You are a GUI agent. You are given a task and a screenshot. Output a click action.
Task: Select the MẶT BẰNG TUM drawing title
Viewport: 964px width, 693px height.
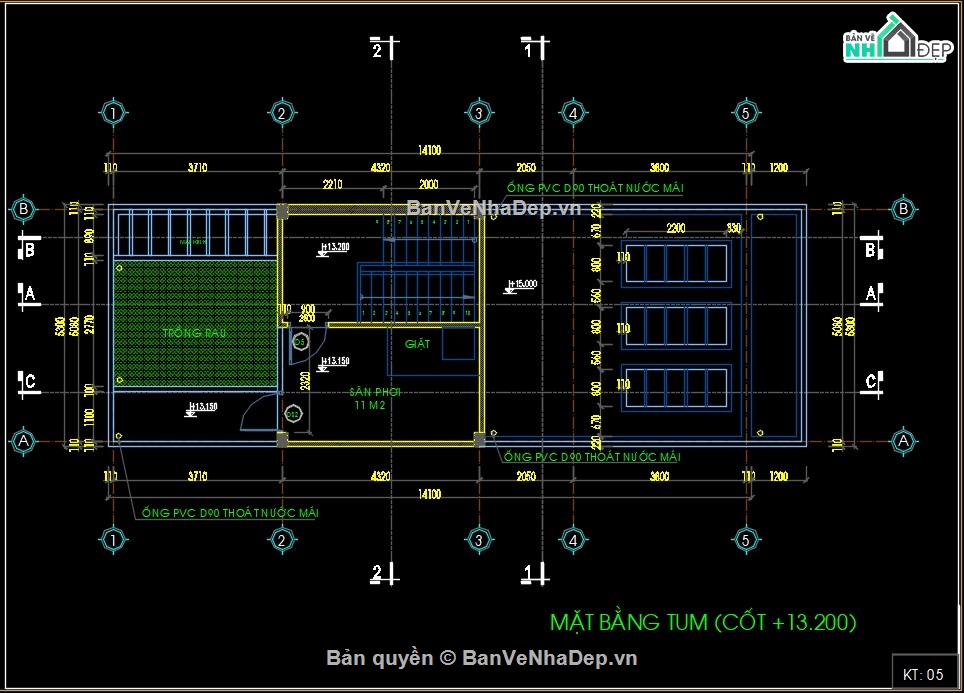[x=703, y=622]
